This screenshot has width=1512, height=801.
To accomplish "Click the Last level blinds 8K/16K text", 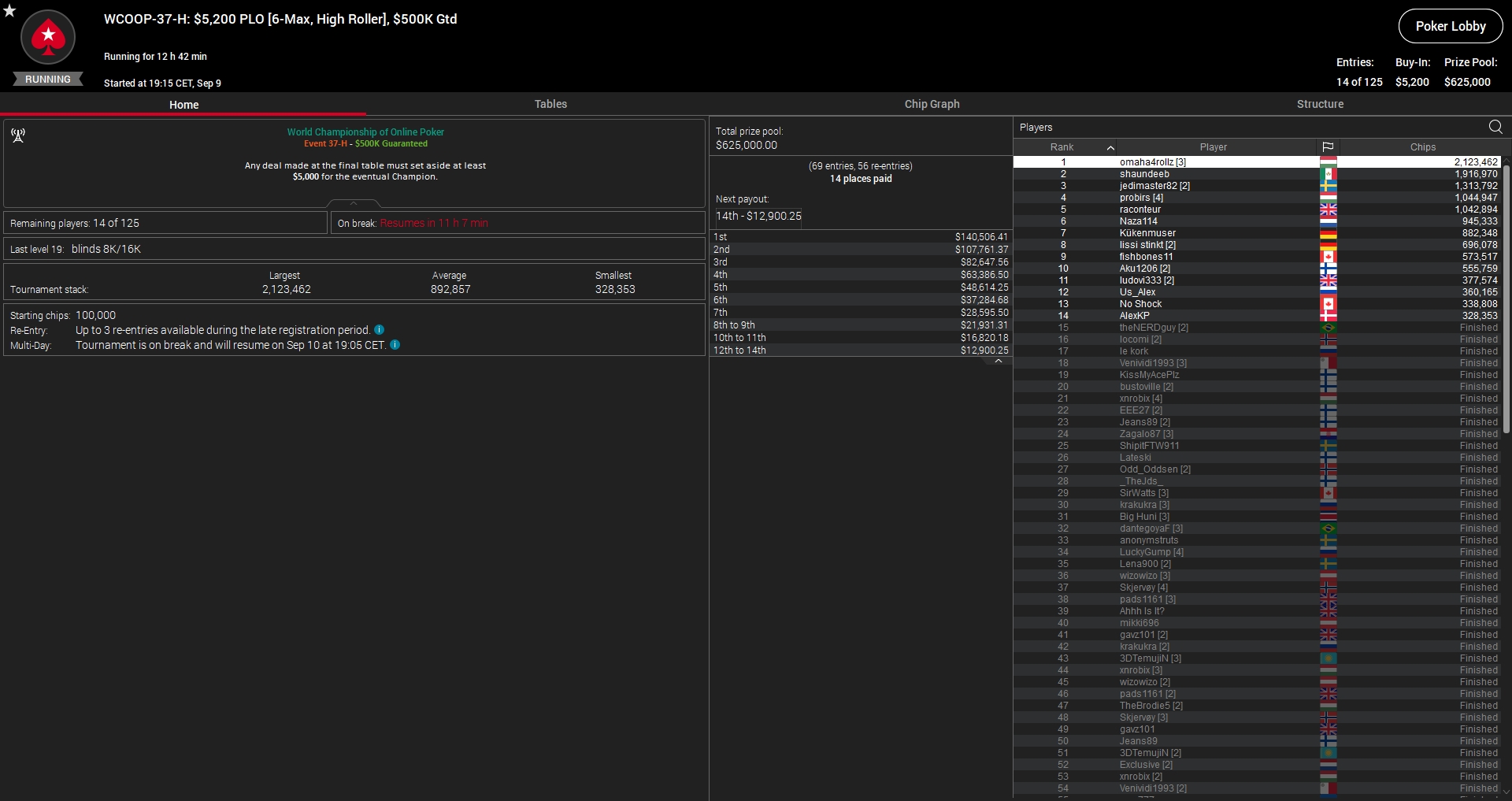I will 106,249.
